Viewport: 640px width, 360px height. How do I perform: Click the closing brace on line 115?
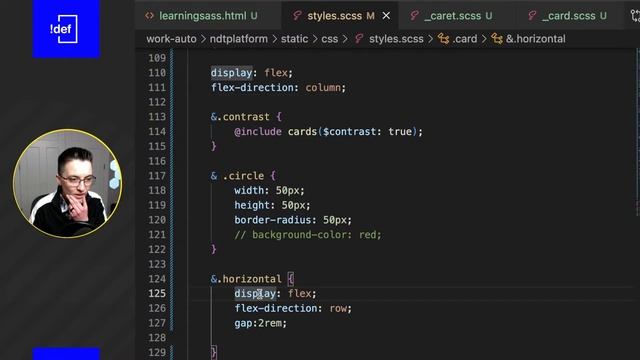(x=213, y=146)
